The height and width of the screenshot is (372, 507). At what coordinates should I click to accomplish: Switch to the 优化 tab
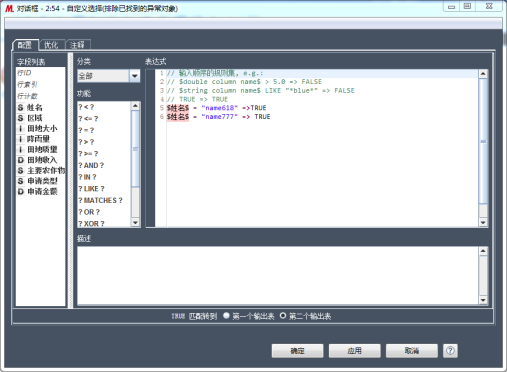[x=51, y=45]
